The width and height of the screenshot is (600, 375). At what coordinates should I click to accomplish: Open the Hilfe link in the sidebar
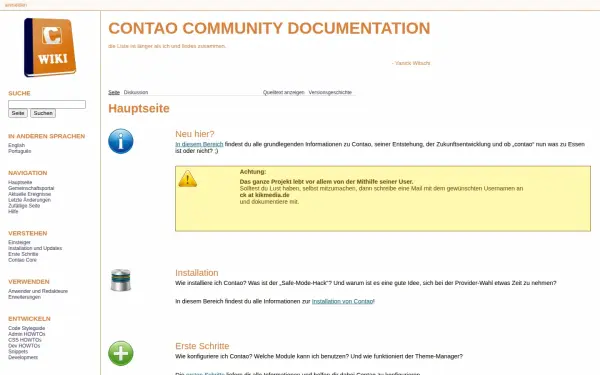pos(13,211)
